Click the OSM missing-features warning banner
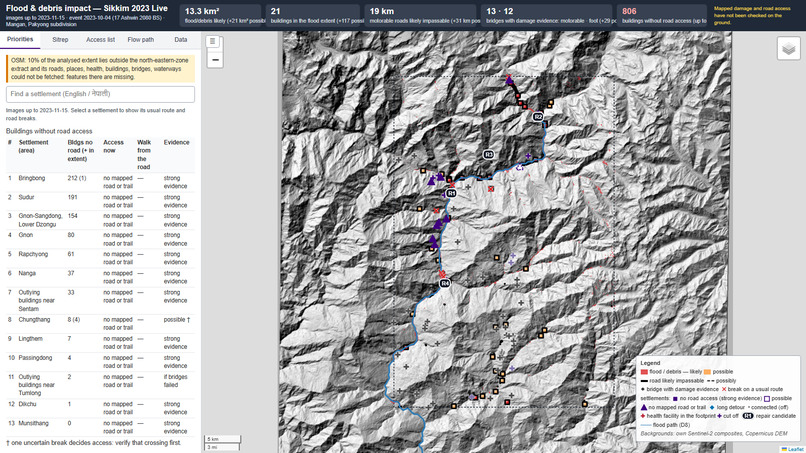The width and height of the screenshot is (806, 453). coord(100,69)
